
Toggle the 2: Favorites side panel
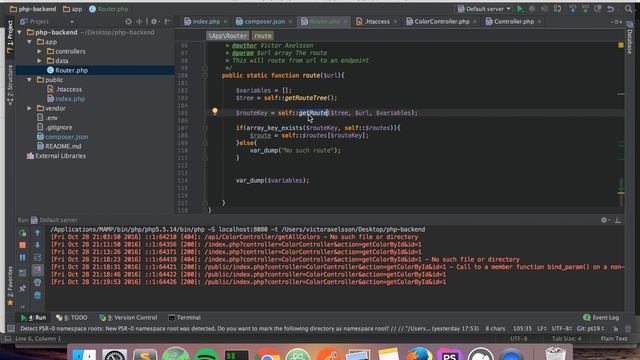[10, 285]
